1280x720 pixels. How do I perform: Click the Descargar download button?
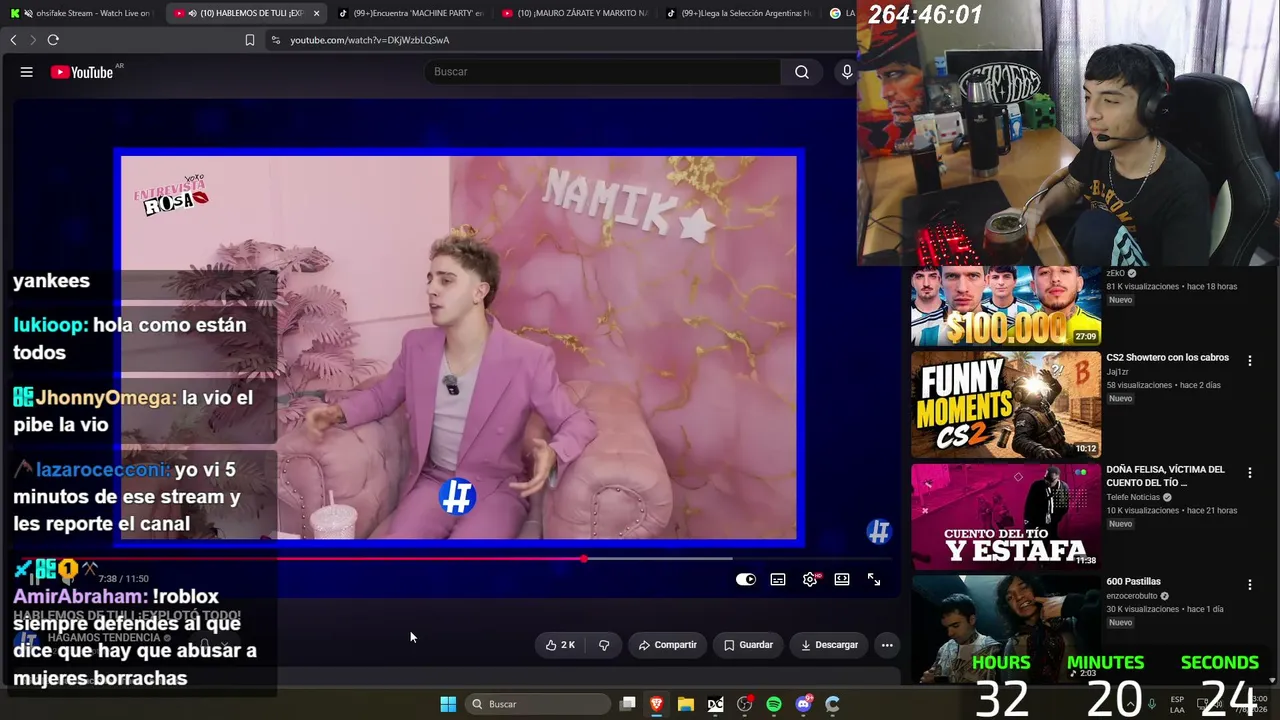point(829,645)
